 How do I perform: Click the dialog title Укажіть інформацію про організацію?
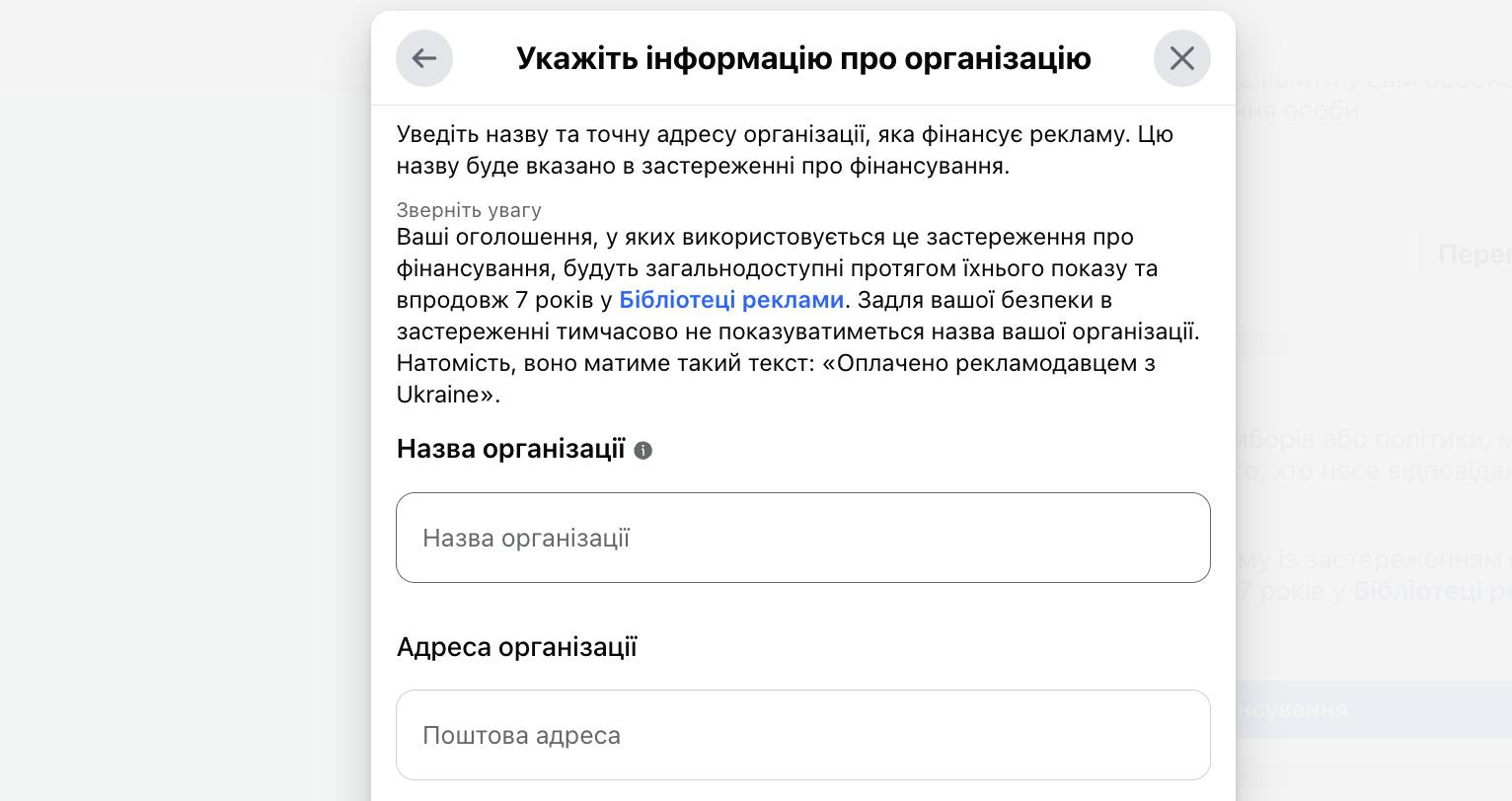click(x=803, y=58)
